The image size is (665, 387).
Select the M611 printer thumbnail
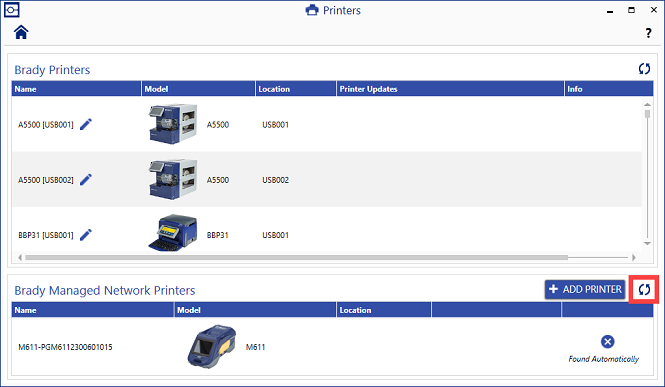click(x=212, y=346)
